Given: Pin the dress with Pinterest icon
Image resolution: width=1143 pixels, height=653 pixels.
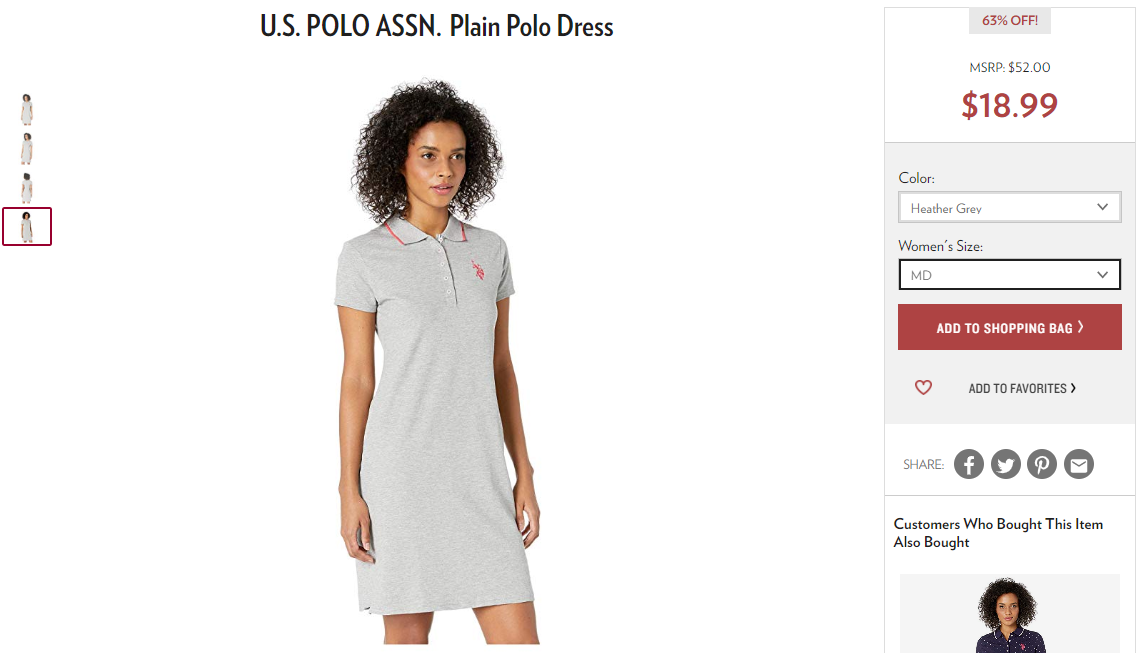Looking at the screenshot, I should pos(1042,464).
